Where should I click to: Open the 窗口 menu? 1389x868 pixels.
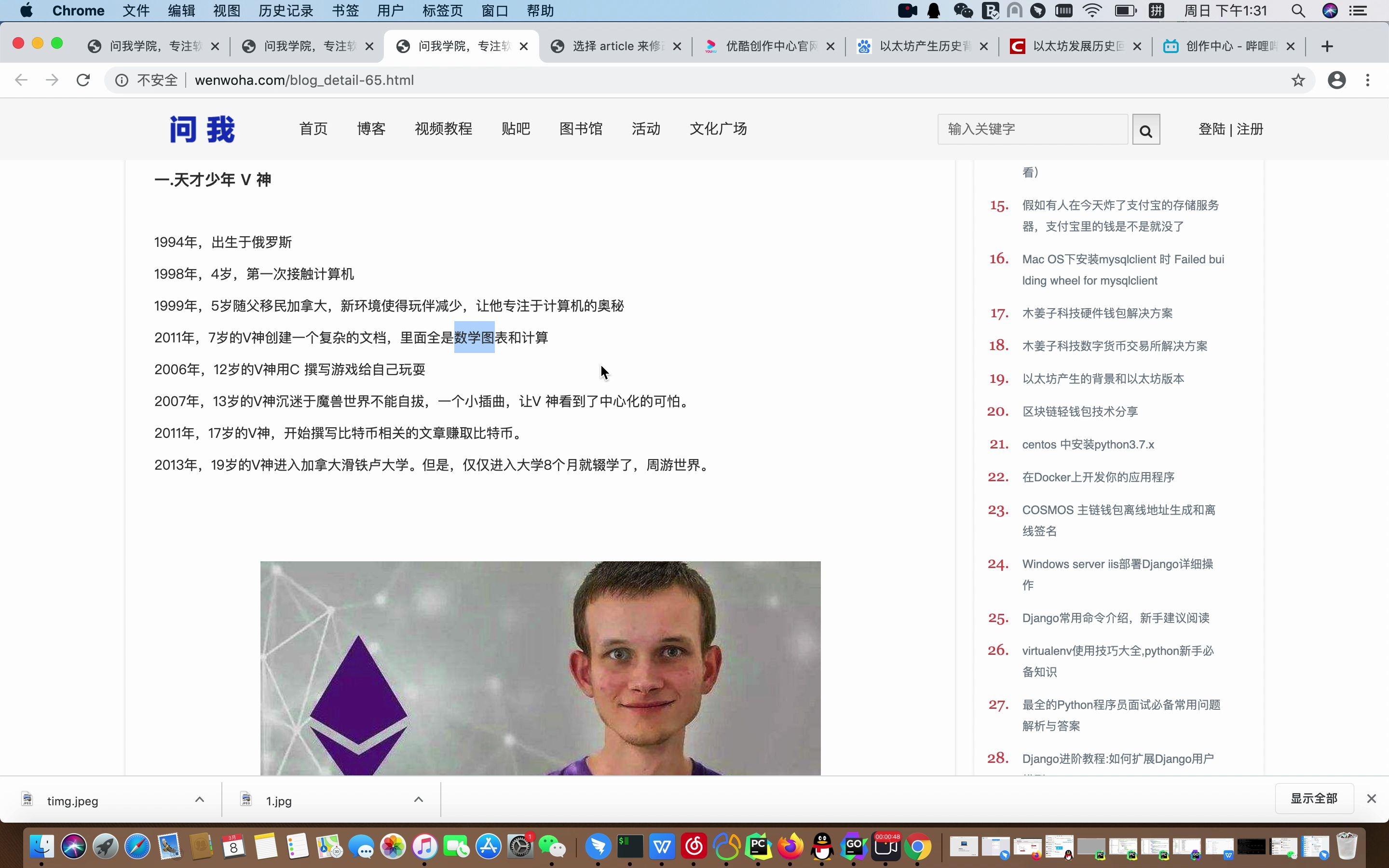coord(495,11)
